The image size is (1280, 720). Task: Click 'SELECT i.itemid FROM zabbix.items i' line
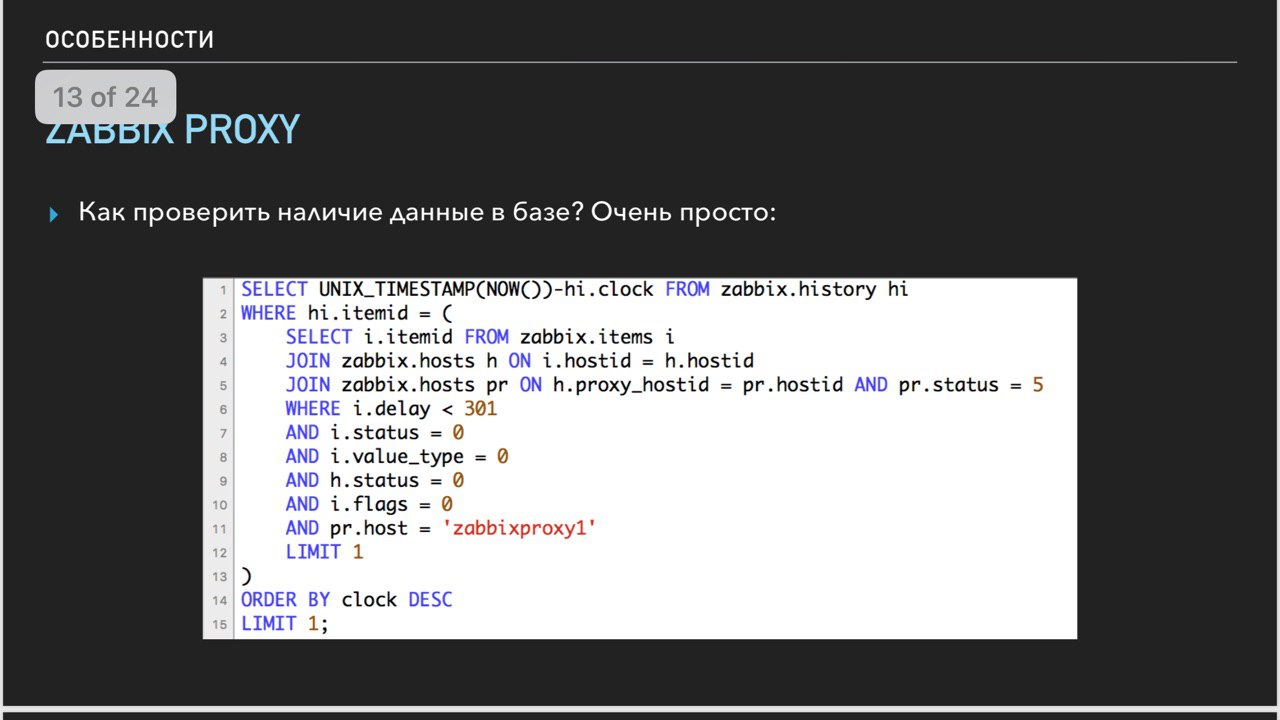[x=480, y=337]
